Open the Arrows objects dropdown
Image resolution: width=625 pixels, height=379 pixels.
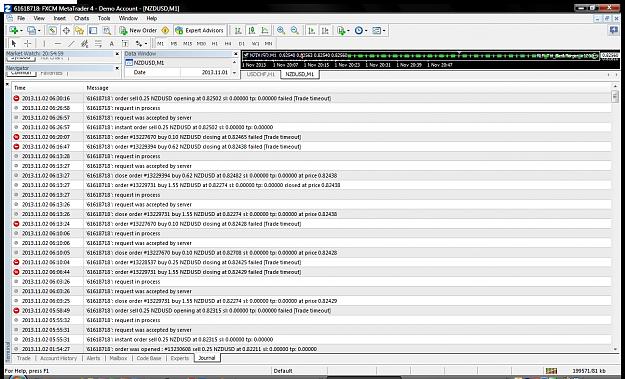pos(141,43)
